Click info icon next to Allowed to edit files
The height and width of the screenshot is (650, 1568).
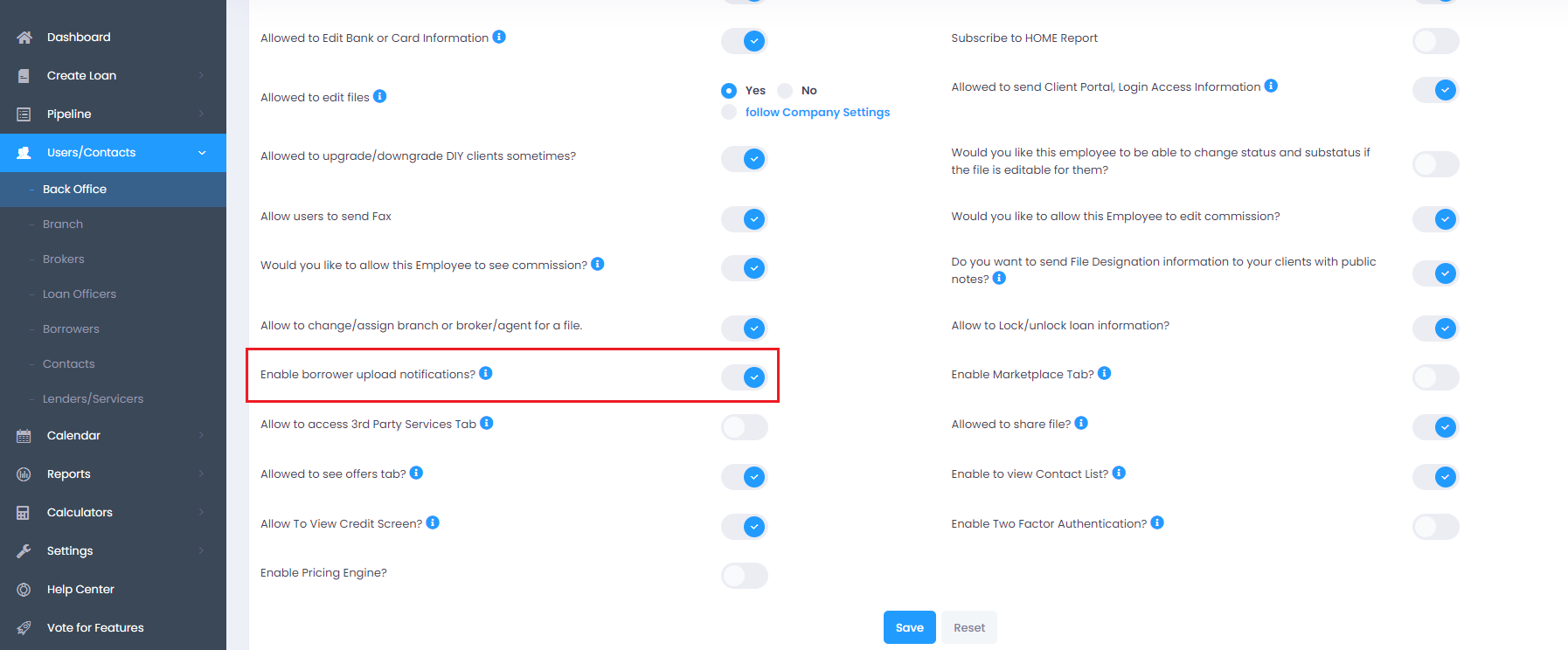pos(380,96)
